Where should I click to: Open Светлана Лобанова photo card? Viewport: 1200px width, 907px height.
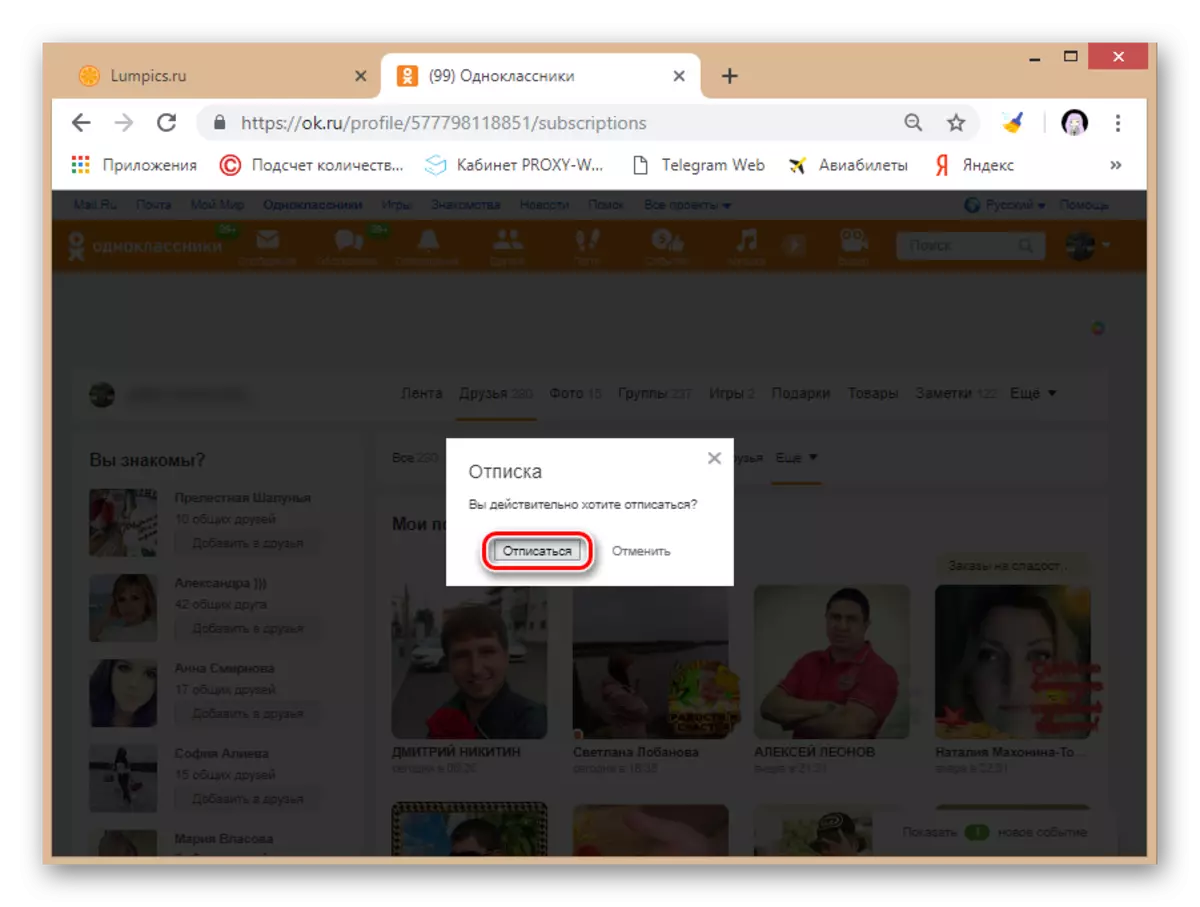650,662
